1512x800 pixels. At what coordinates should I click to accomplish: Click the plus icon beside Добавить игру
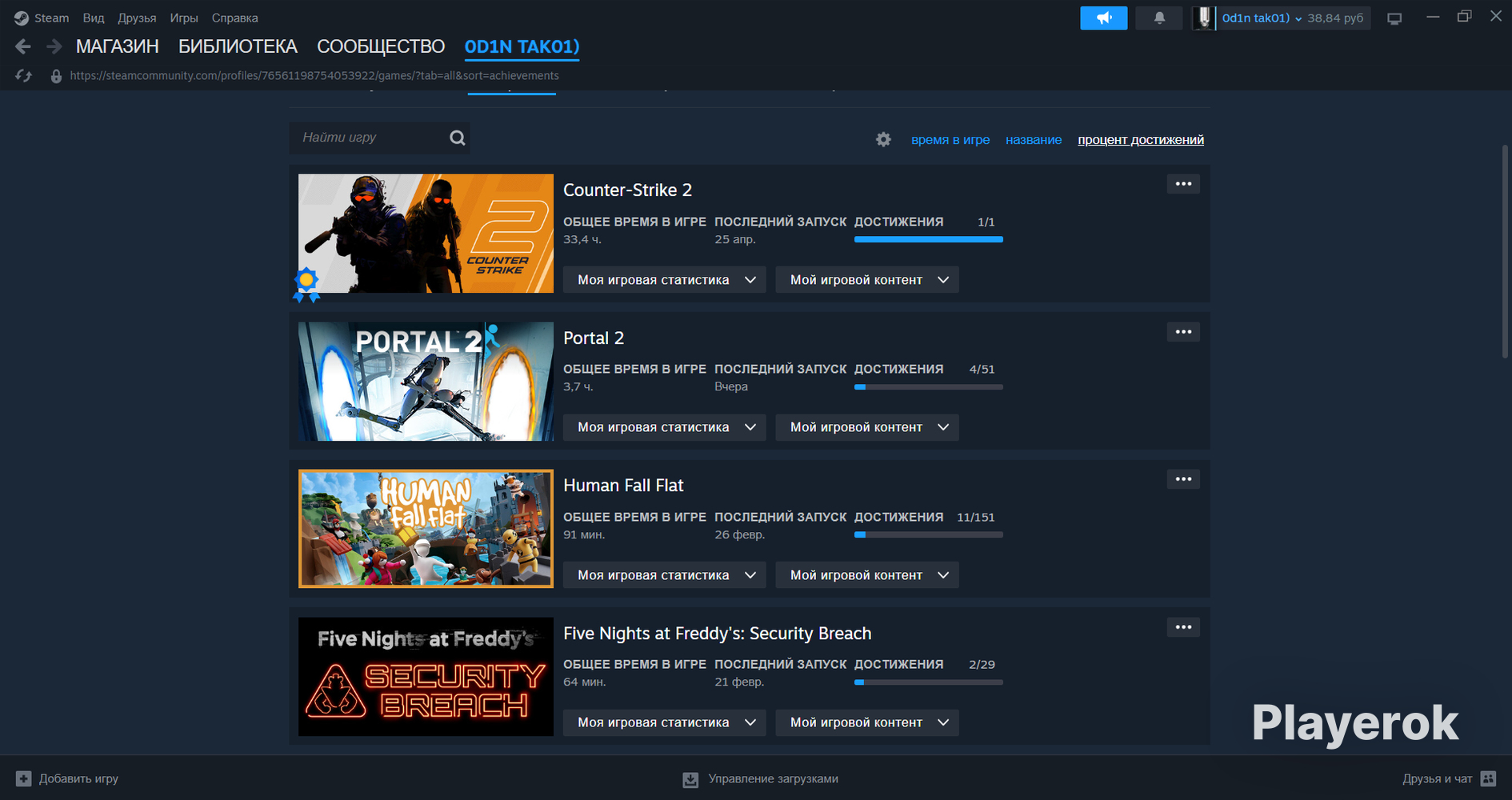[x=24, y=778]
